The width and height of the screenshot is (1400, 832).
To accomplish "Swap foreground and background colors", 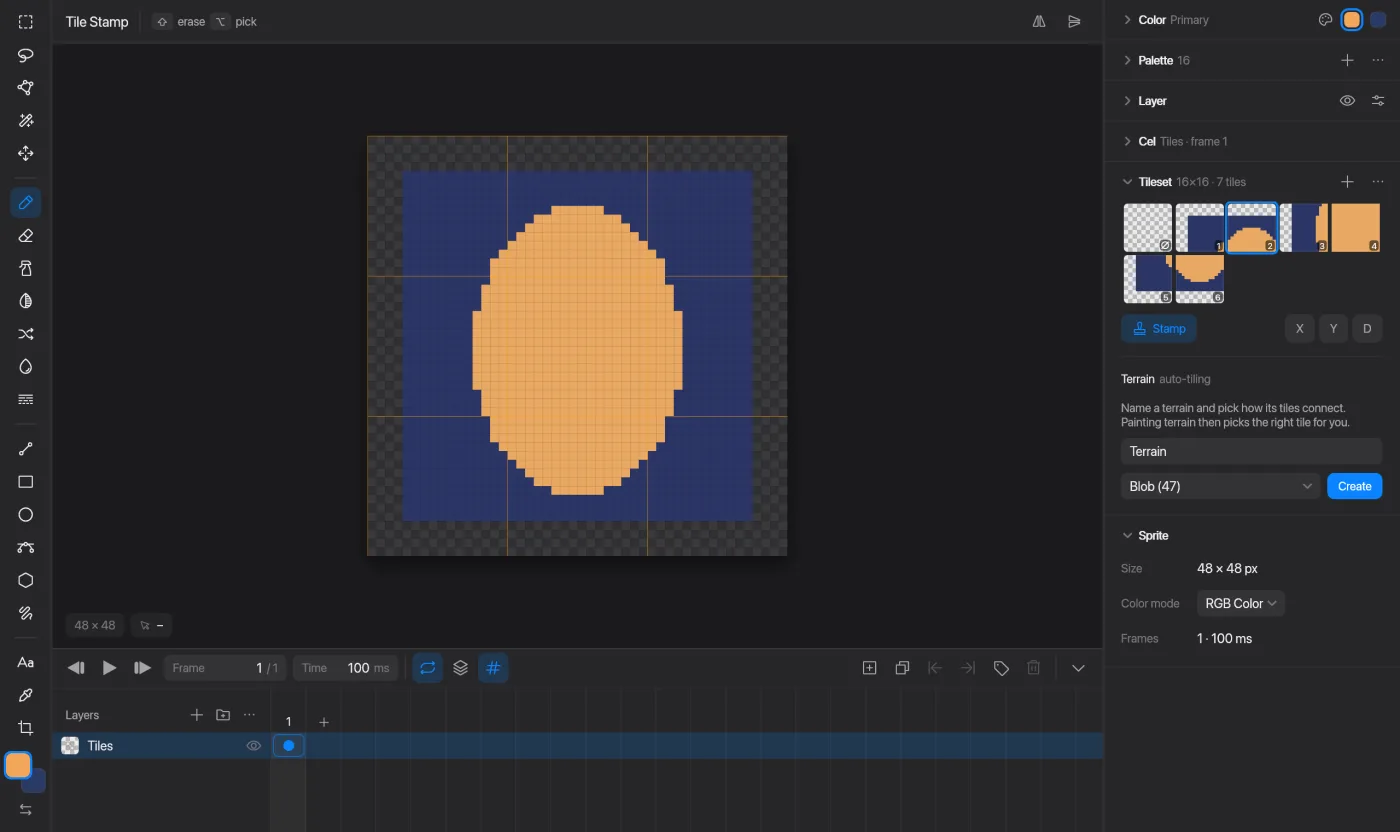I will 26,809.
